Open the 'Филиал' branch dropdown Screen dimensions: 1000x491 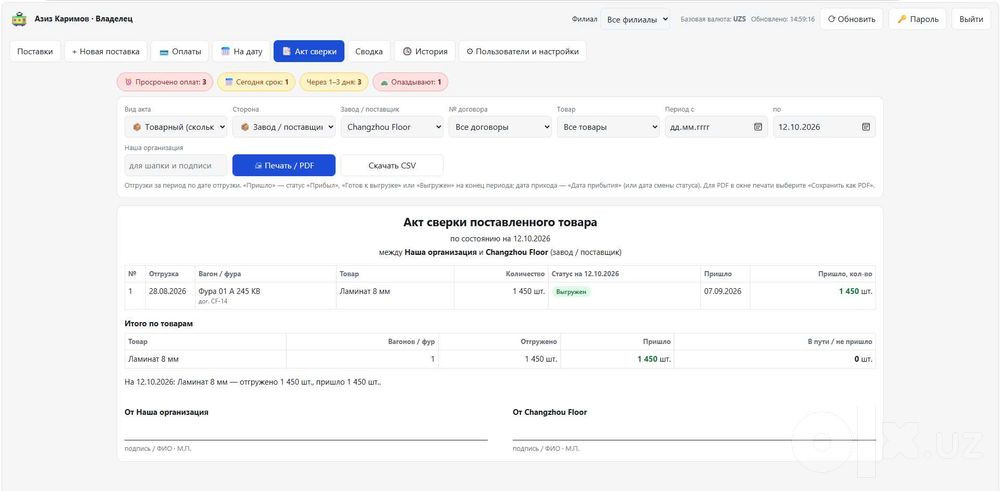[635, 20]
